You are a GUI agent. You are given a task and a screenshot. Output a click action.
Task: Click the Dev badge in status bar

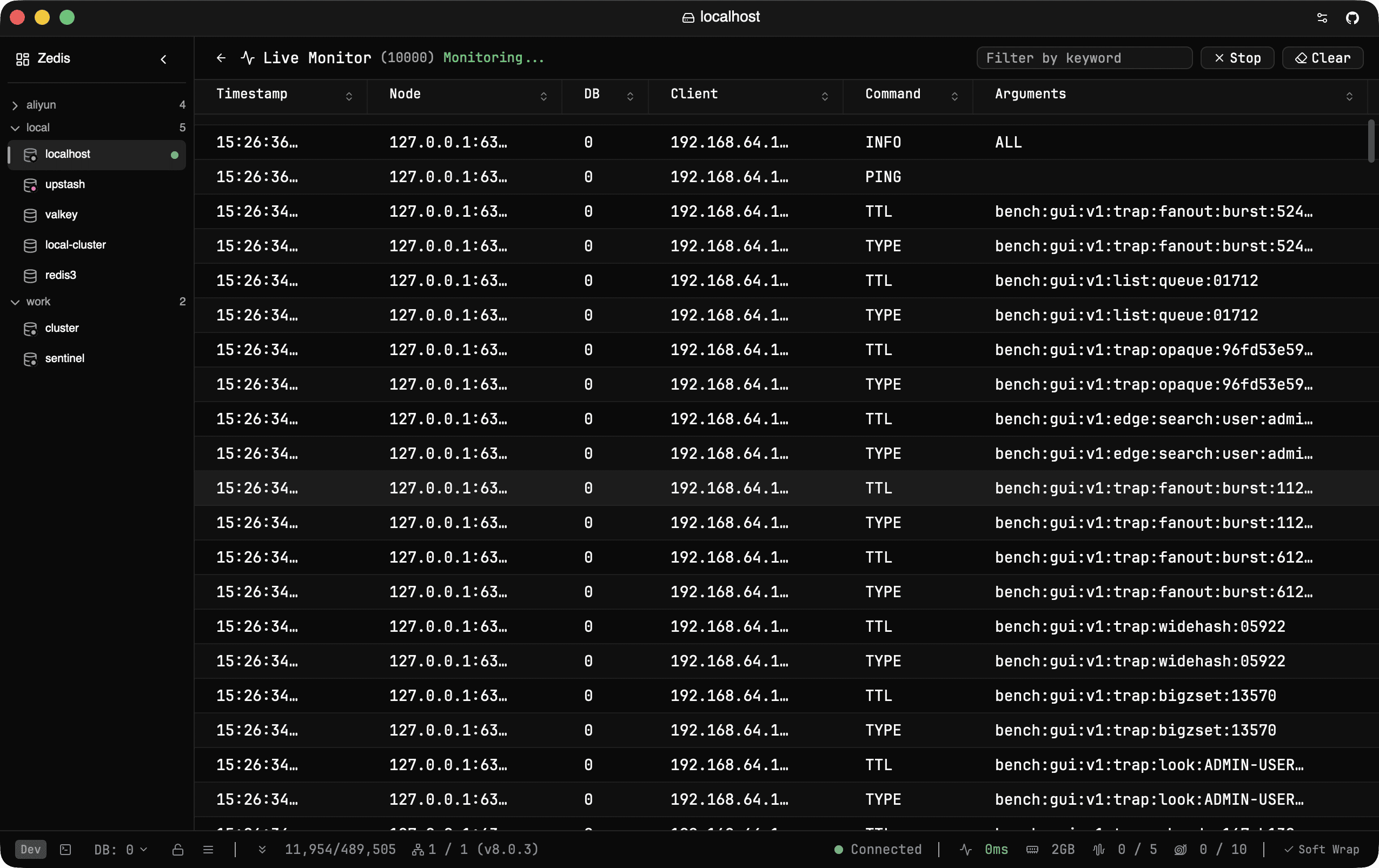tap(31, 850)
